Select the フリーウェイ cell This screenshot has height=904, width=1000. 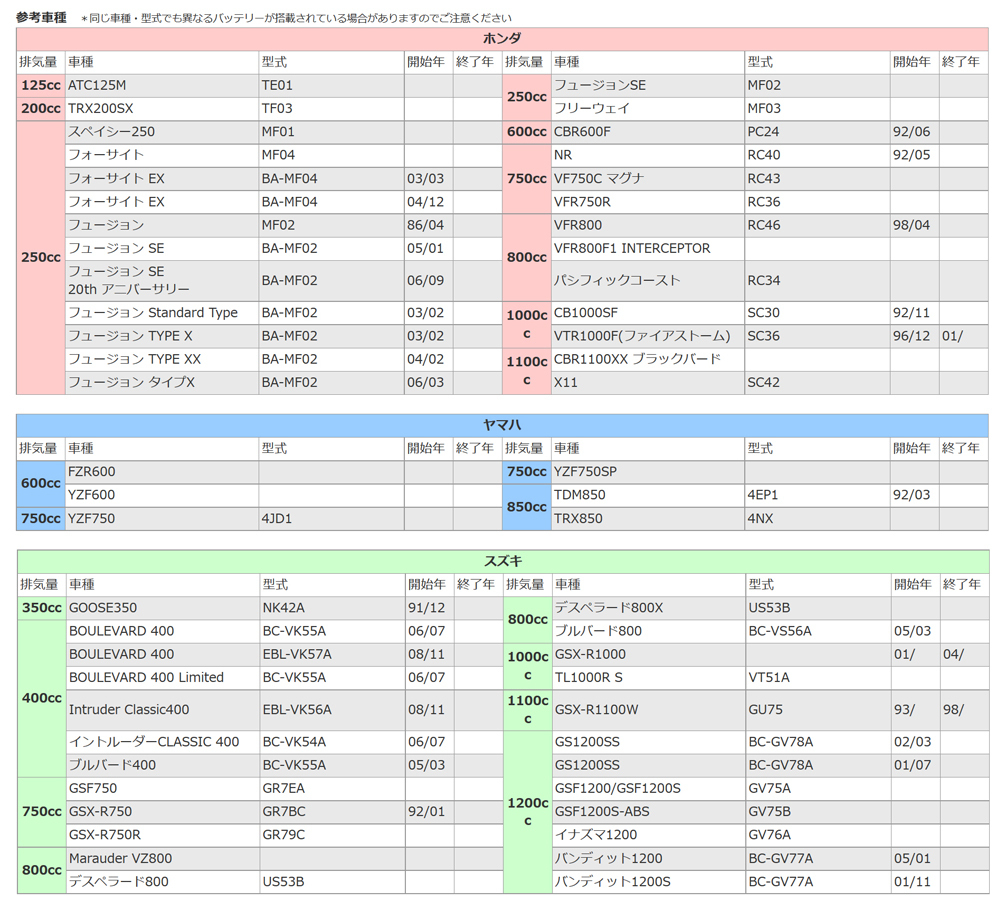click(648, 108)
